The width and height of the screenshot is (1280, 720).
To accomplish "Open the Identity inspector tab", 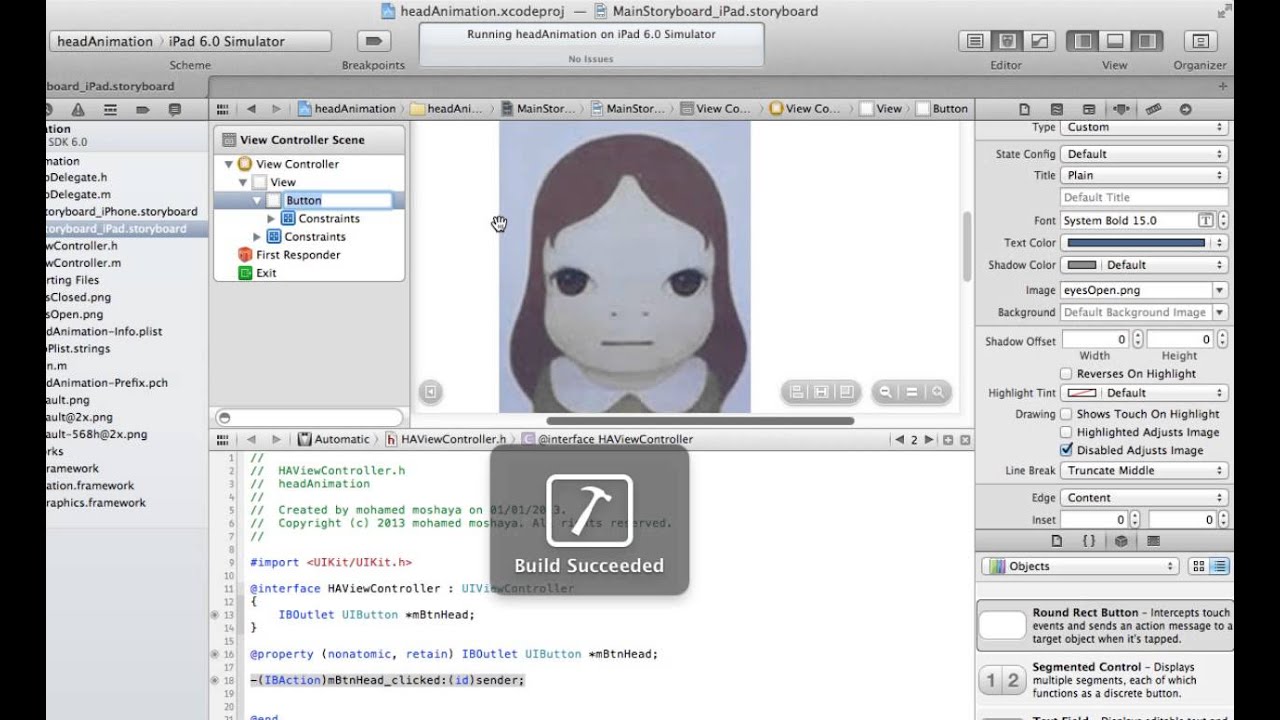I will click(1089, 109).
